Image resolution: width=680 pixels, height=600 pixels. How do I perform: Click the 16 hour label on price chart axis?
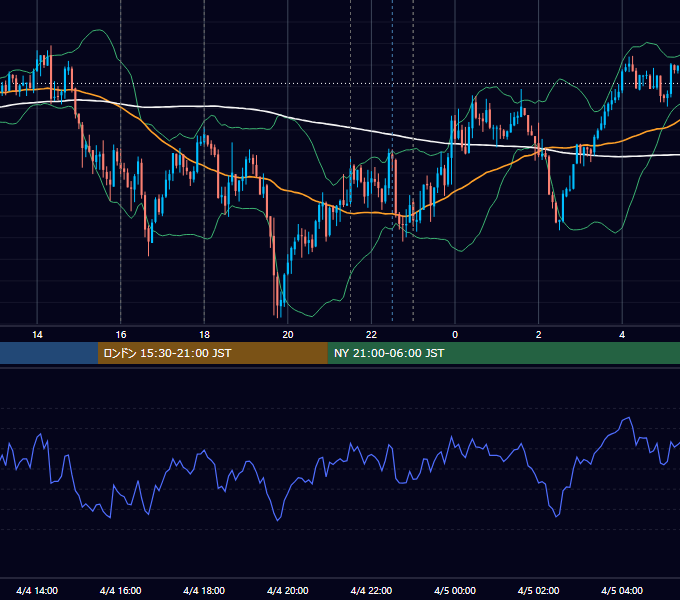[x=121, y=335]
